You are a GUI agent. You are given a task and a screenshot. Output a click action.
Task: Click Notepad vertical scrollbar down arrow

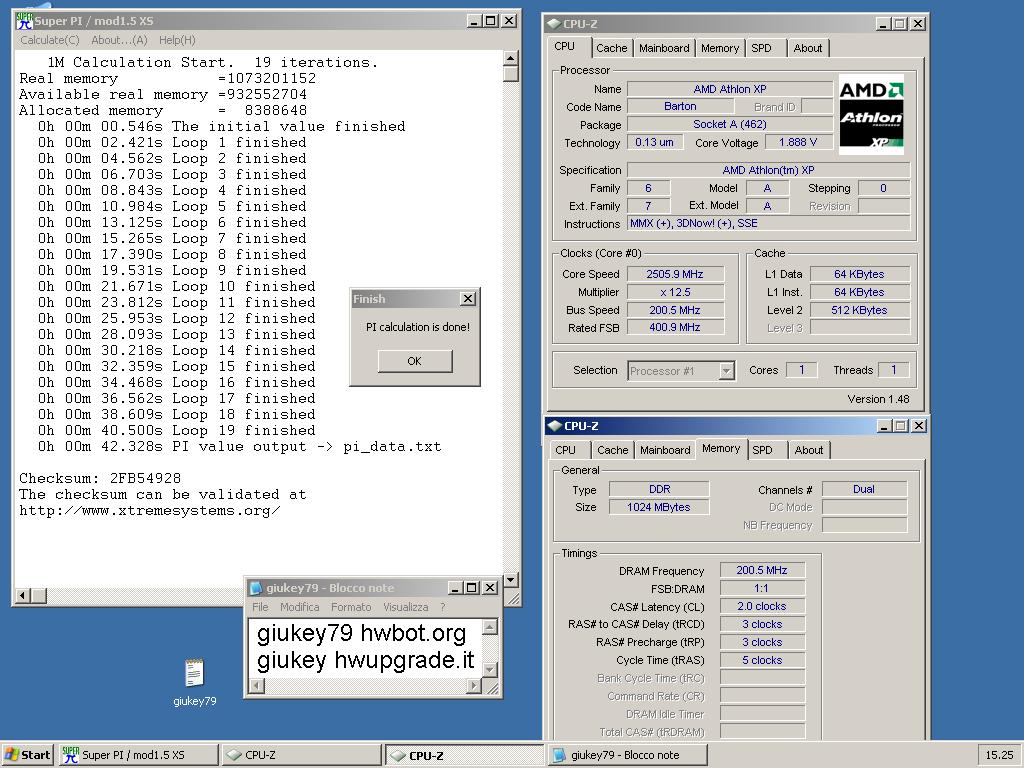tap(490, 670)
